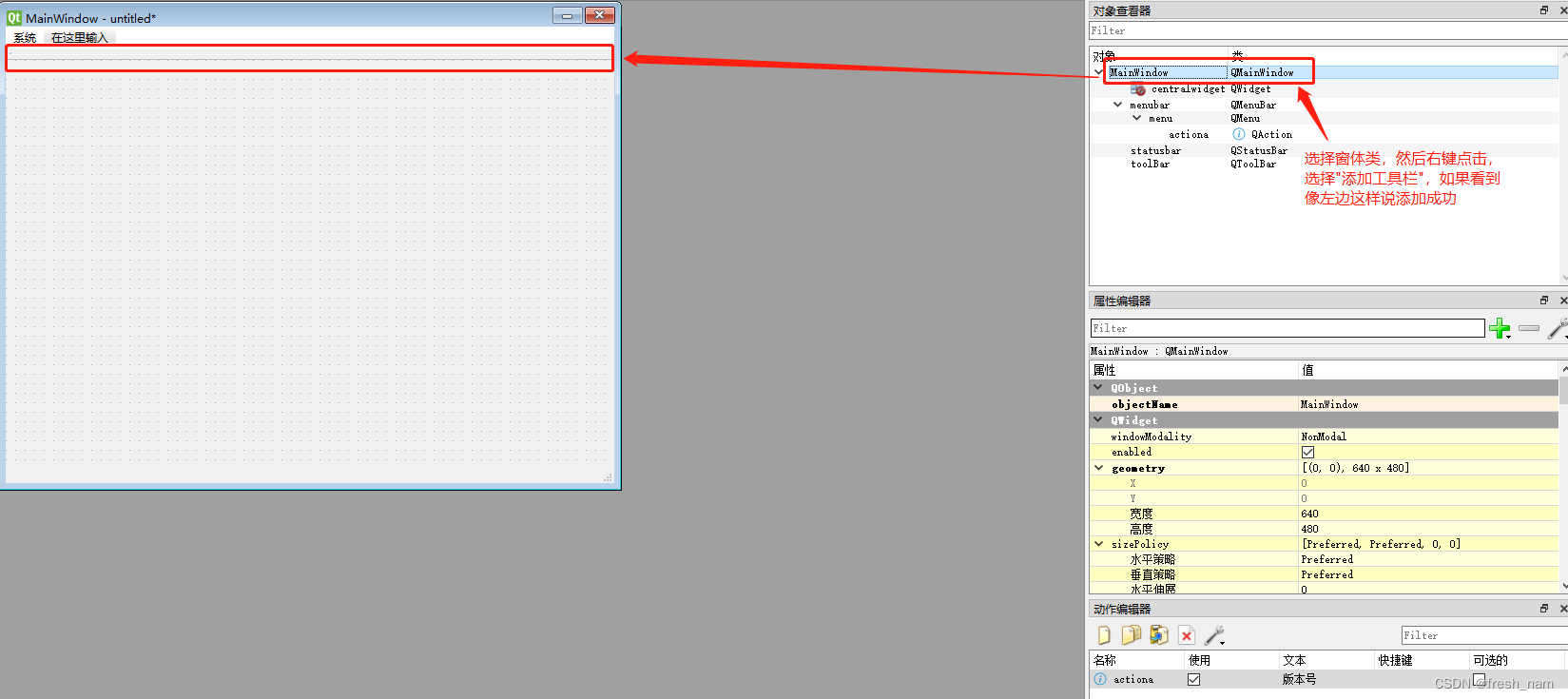Click the Object Inspector Filter field

tap(1328, 31)
